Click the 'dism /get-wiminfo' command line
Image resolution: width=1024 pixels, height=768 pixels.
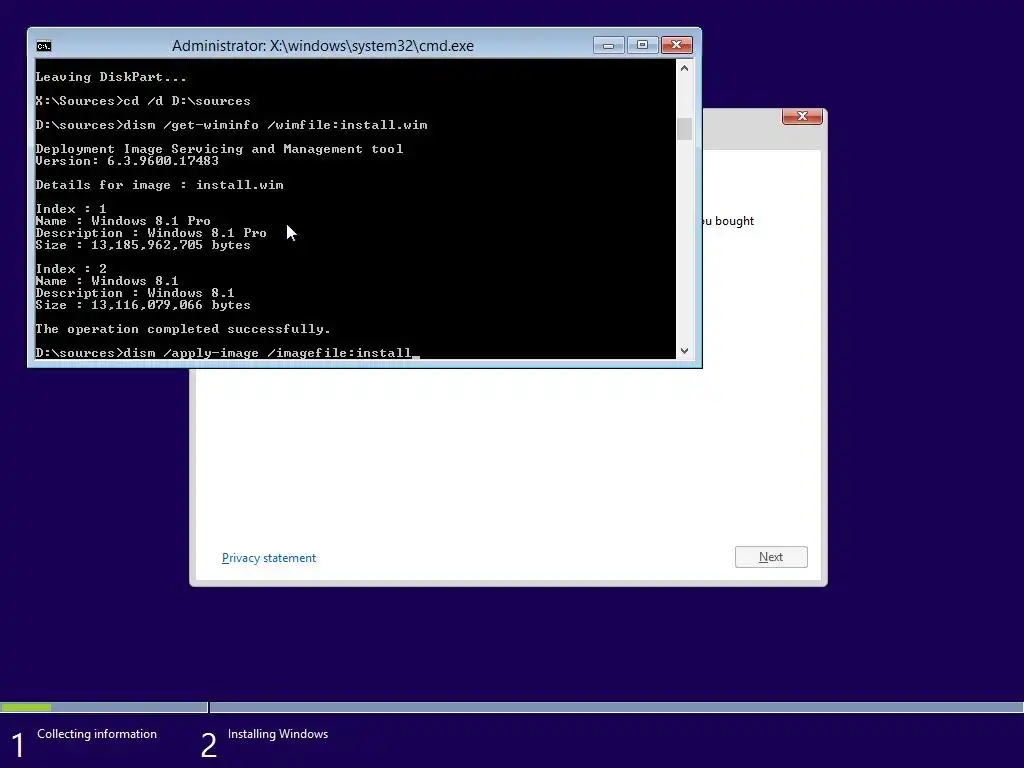231,125
